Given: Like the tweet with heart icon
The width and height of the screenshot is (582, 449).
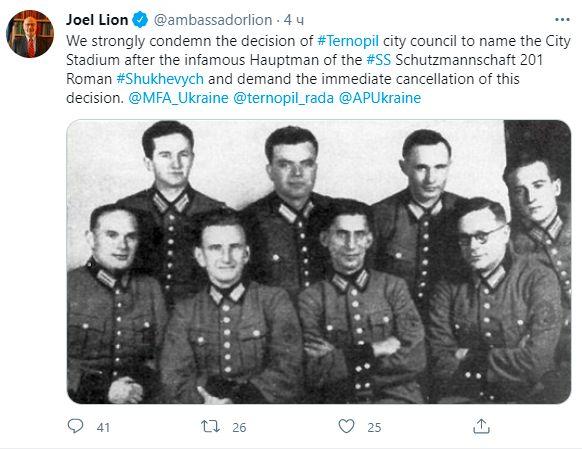Looking at the screenshot, I should coord(346,426).
